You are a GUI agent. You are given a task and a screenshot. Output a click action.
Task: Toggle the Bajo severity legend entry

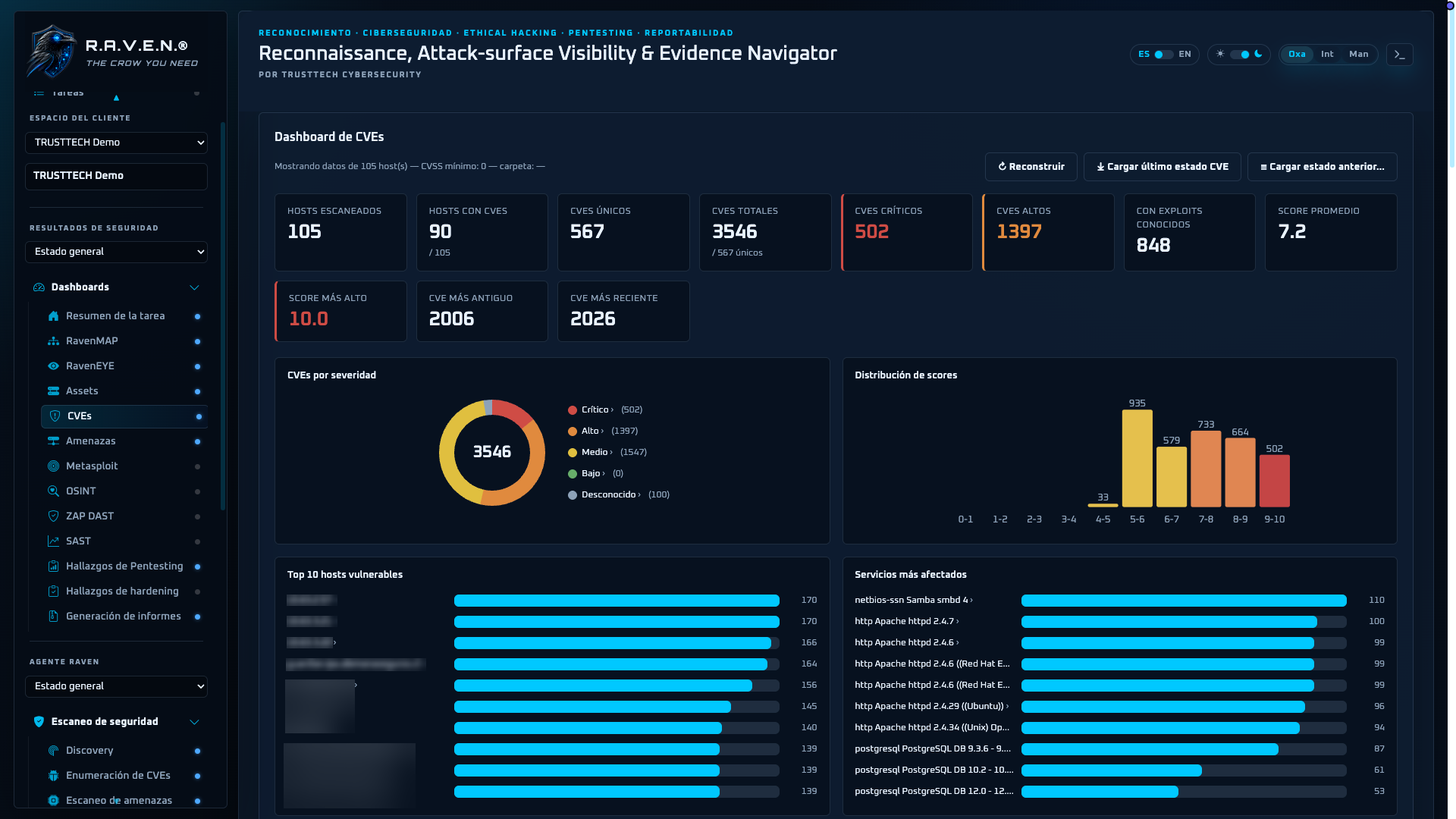tap(596, 474)
